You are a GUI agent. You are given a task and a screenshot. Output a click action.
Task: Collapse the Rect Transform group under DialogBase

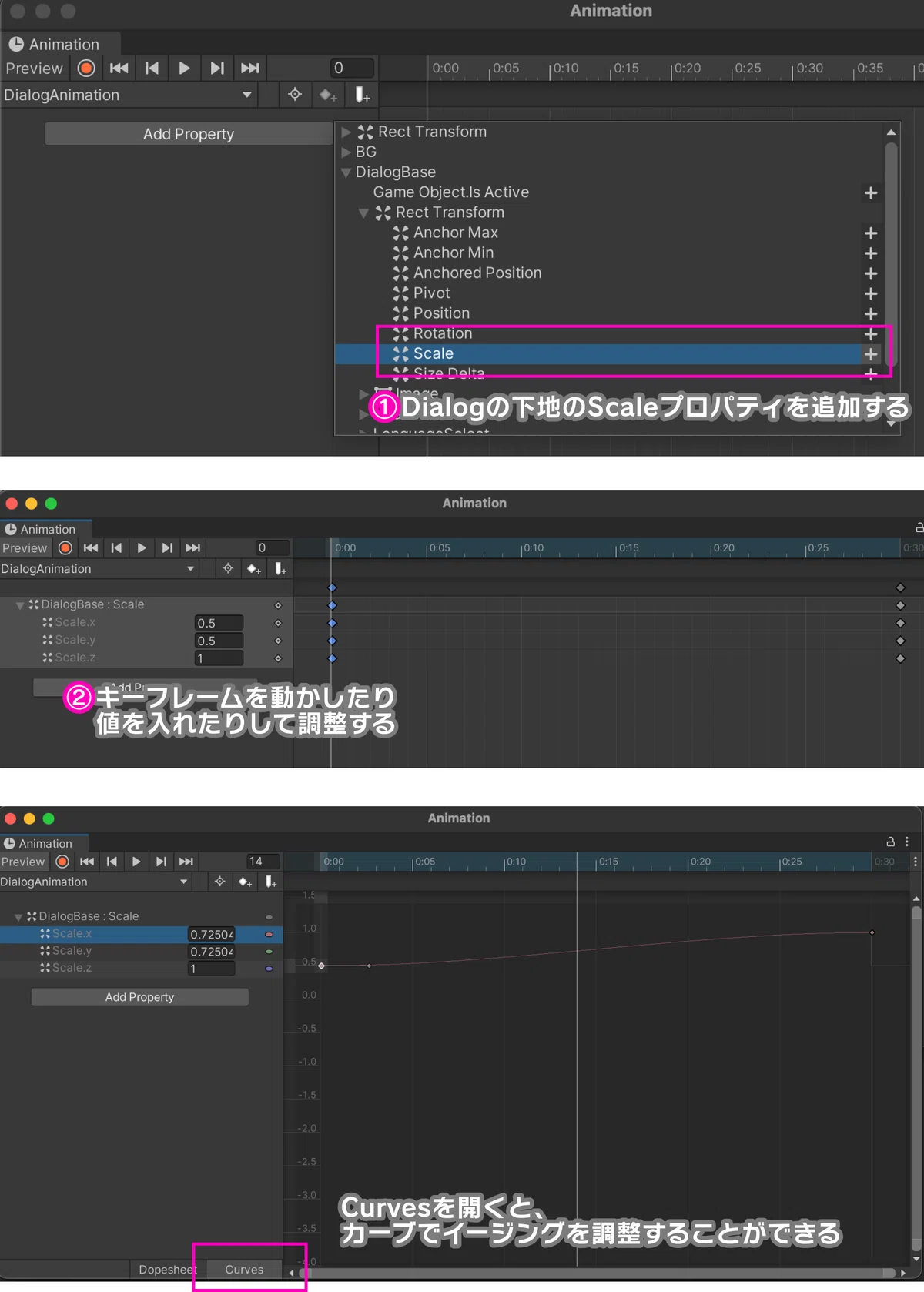(363, 213)
